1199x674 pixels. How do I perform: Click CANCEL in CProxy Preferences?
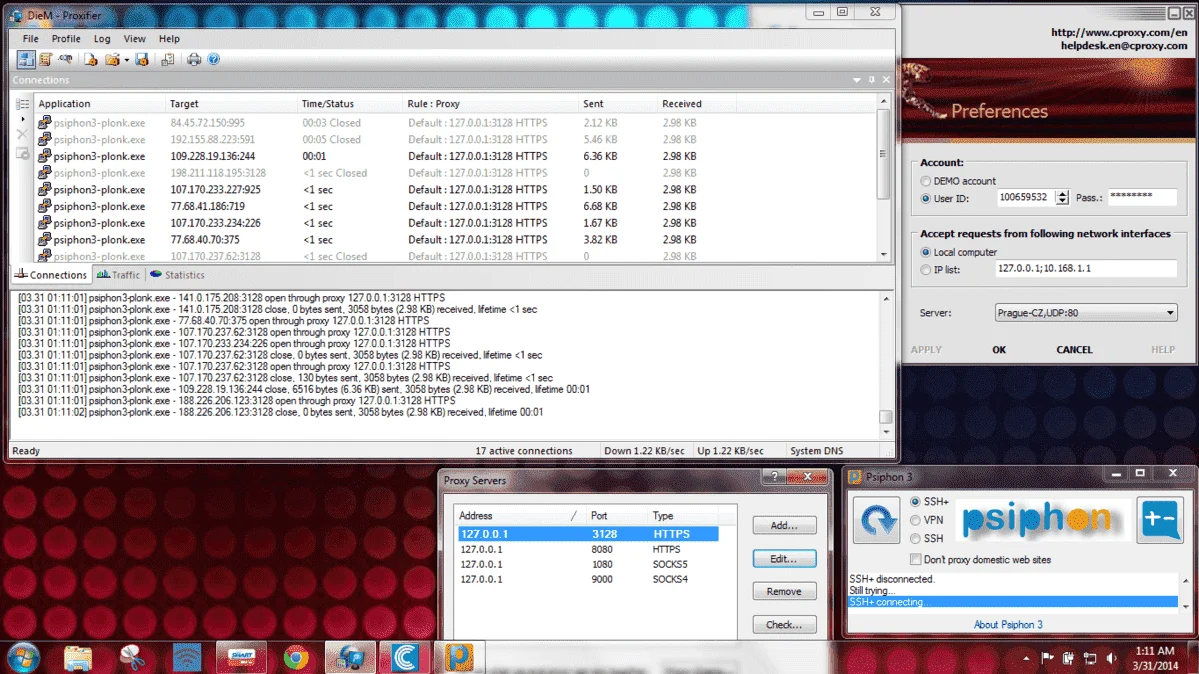pyautogui.click(x=1074, y=350)
